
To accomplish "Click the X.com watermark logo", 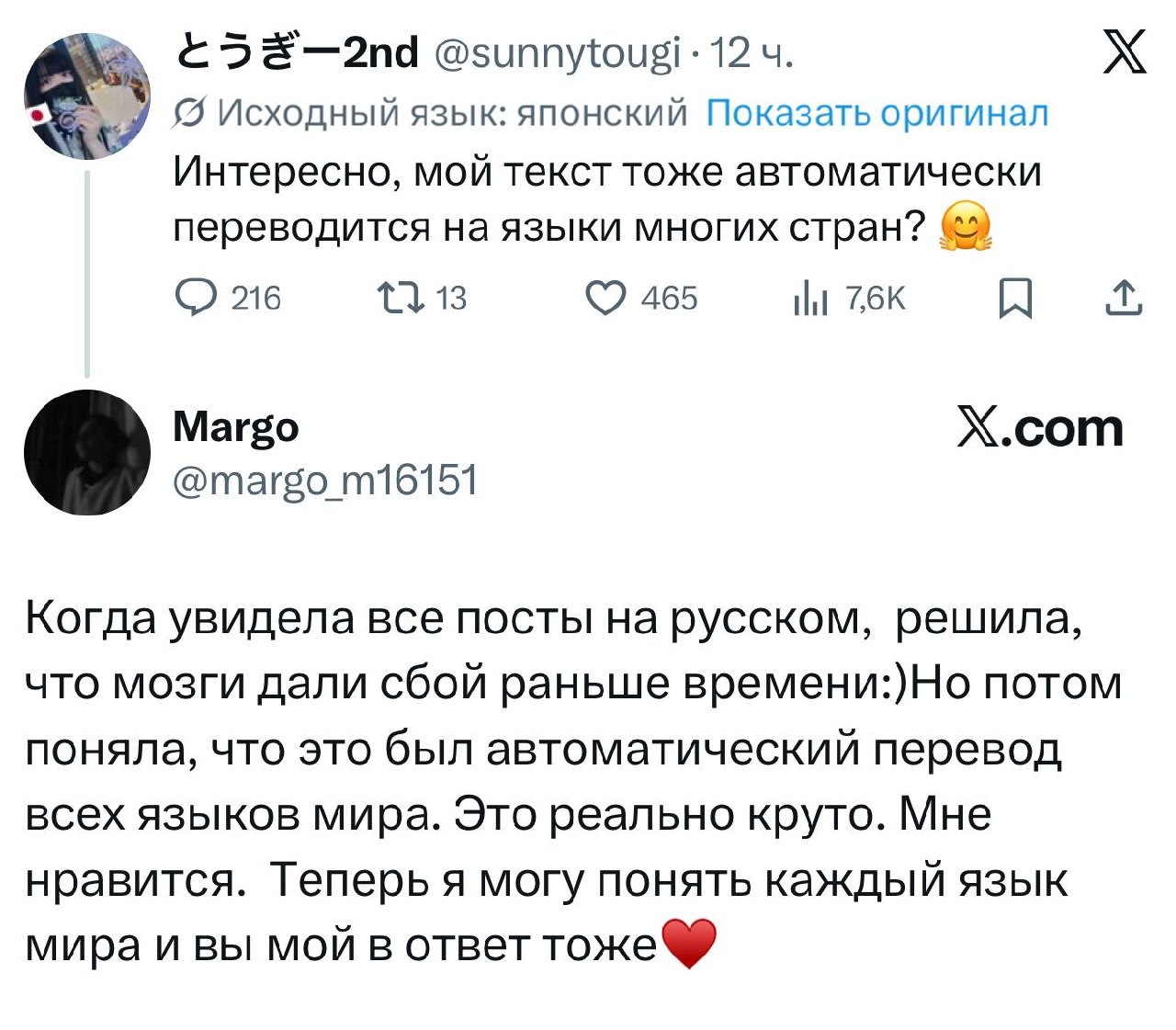I will 1040,428.
